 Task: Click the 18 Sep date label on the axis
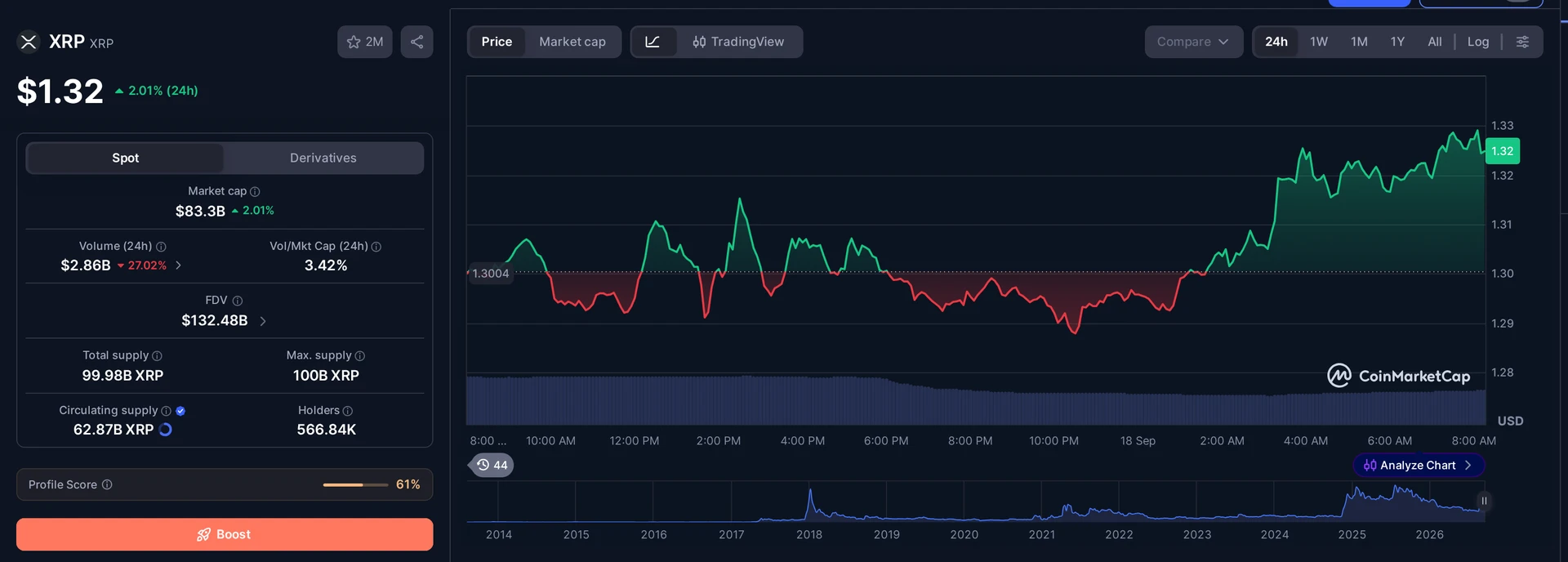click(x=1138, y=441)
